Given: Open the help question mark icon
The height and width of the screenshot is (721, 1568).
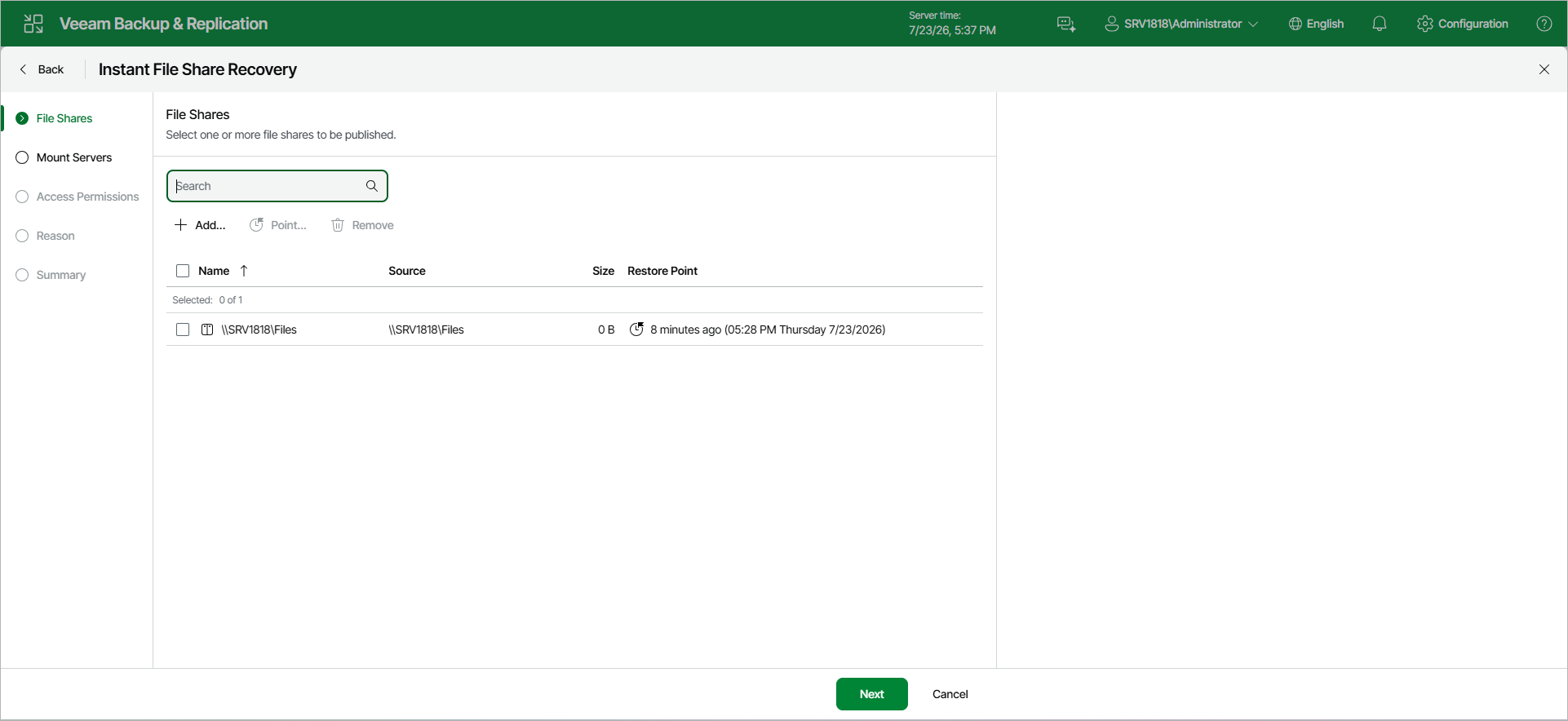Looking at the screenshot, I should (1544, 24).
